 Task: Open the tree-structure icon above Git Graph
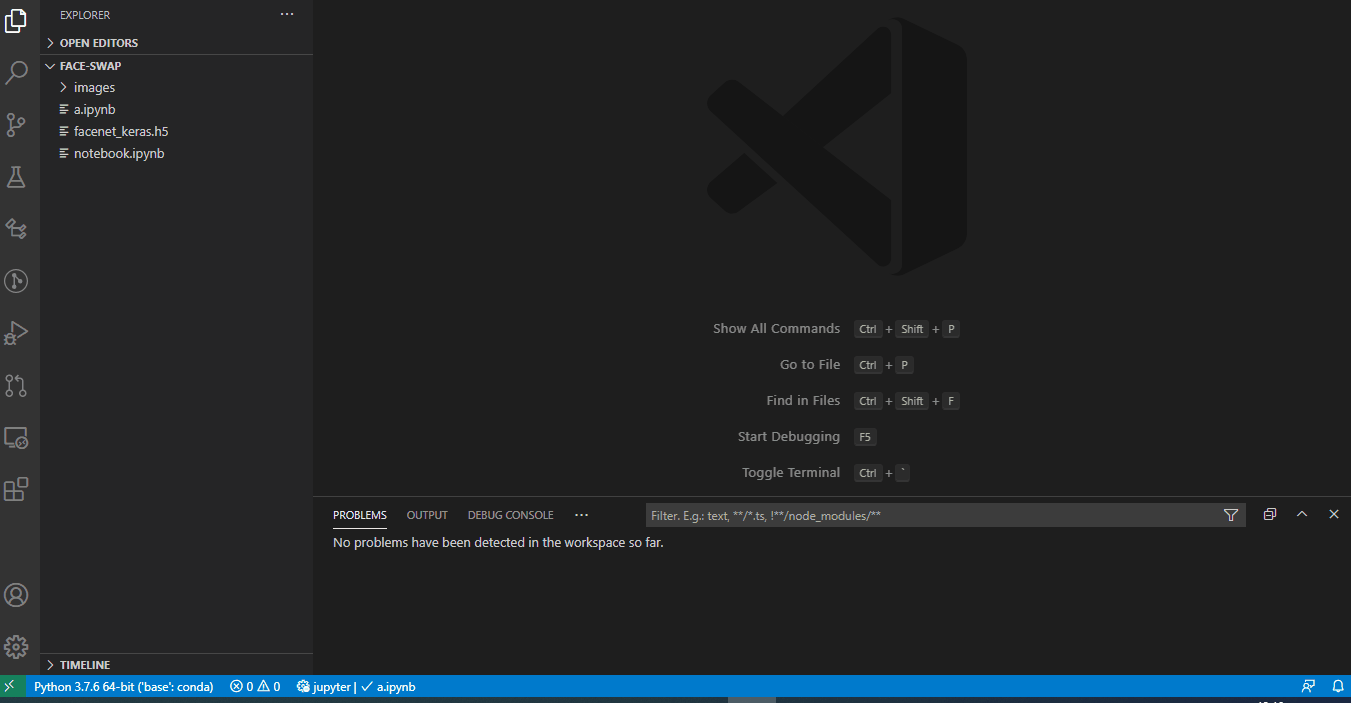point(16,229)
